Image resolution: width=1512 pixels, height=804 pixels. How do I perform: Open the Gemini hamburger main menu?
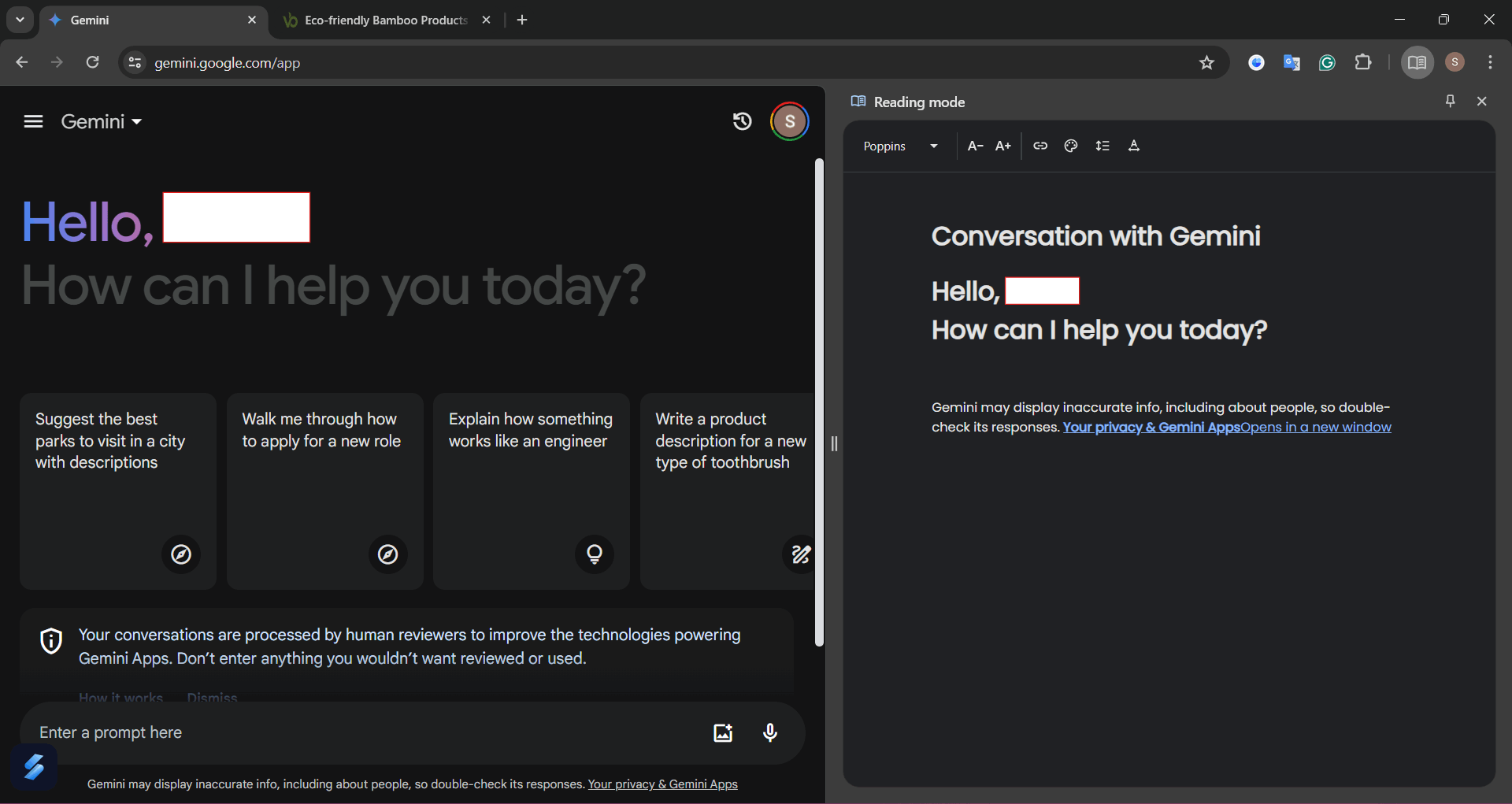33,121
